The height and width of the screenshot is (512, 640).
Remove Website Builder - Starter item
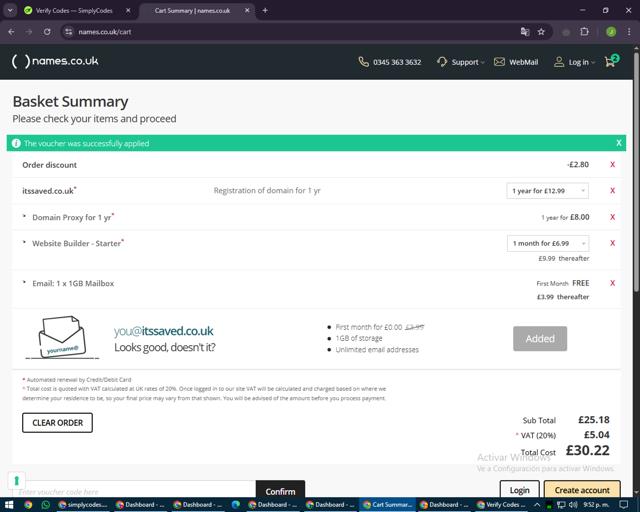click(612, 243)
